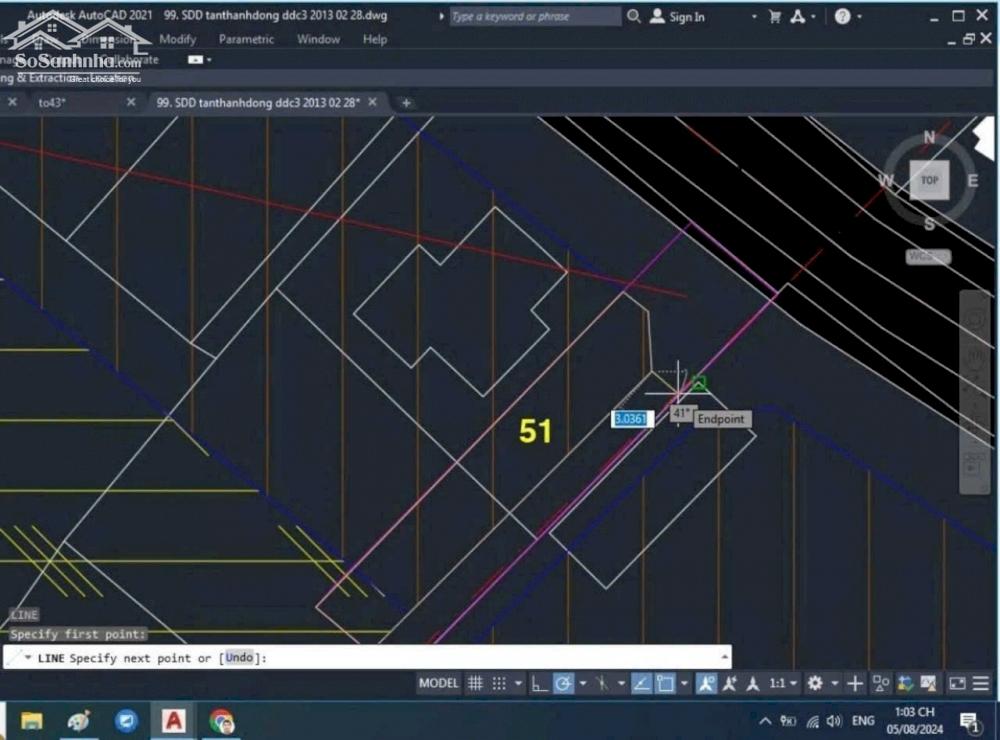Switch to the to43* drawing tab
Image resolution: width=1000 pixels, height=740 pixels.
pos(52,102)
